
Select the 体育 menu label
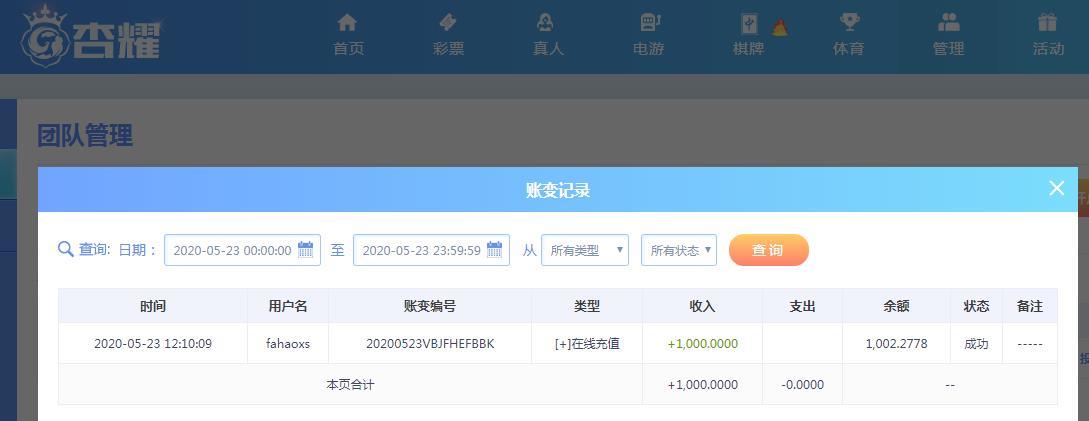click(x=849, y=49)
